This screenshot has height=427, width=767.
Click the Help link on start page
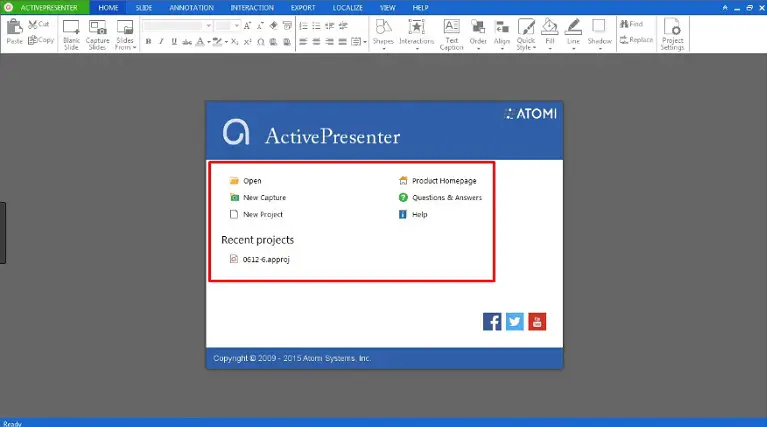coord(413,214)
